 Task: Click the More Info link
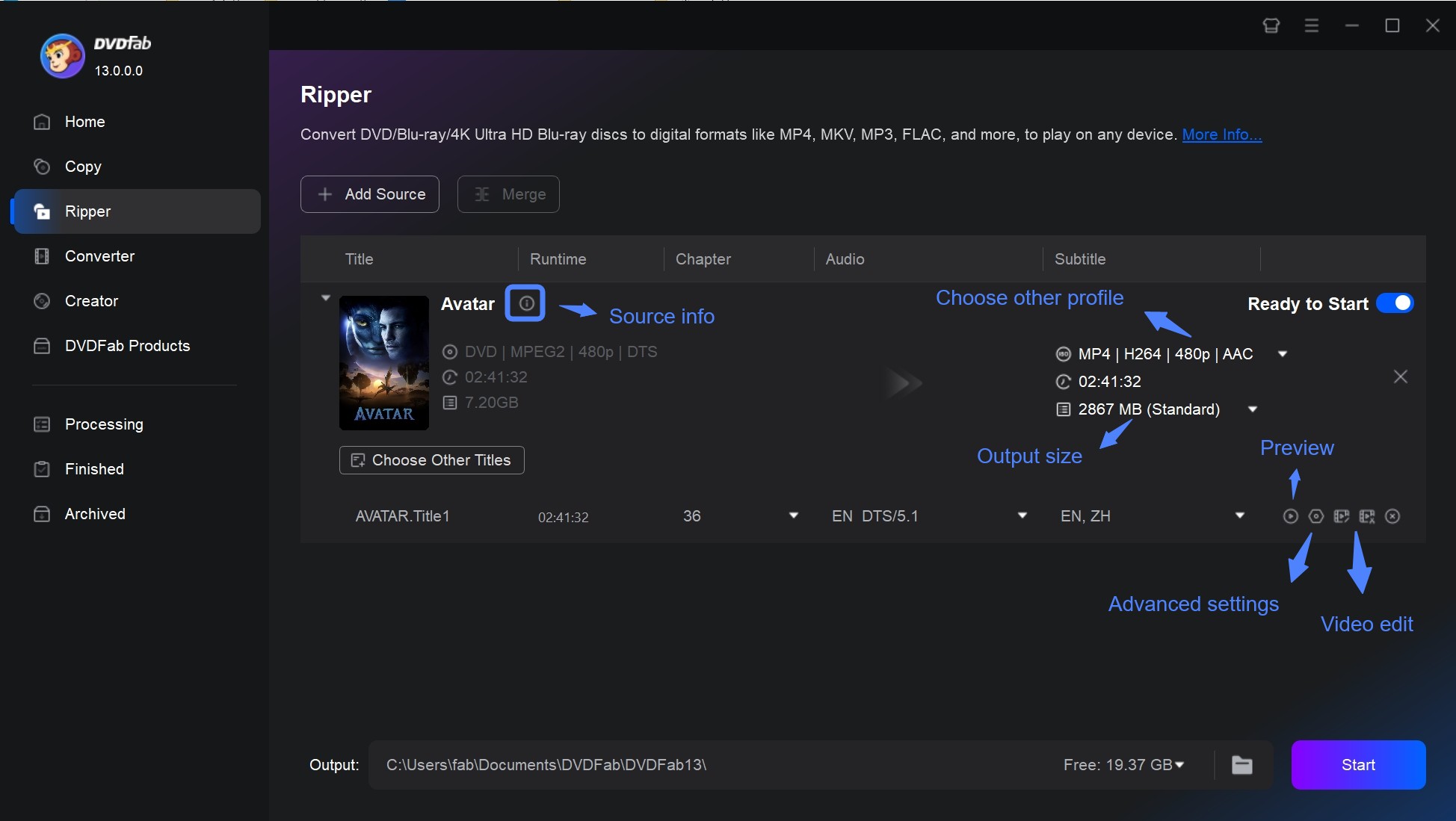(1221, 133)
